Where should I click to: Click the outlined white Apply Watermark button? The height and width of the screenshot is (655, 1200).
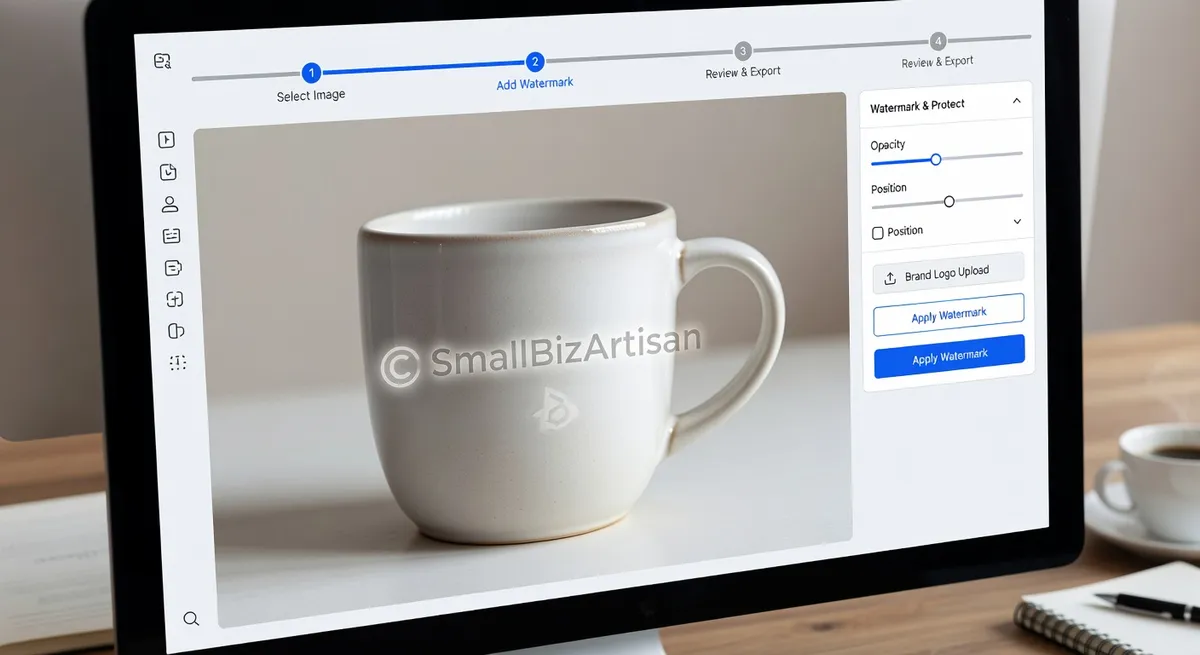(949, 315)
